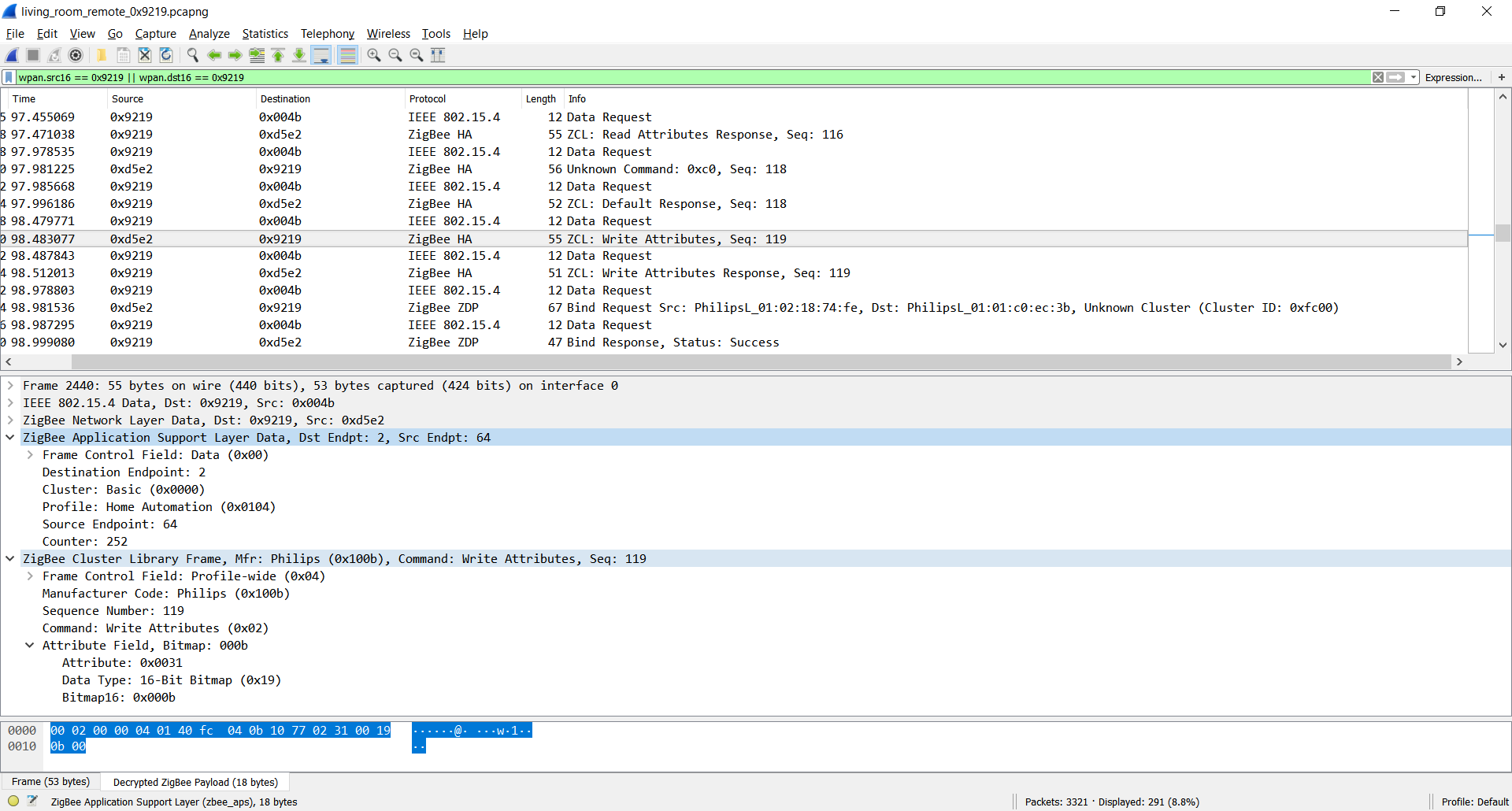Sort by the Time column header
Screen dimensions: 1512x811
56,98
